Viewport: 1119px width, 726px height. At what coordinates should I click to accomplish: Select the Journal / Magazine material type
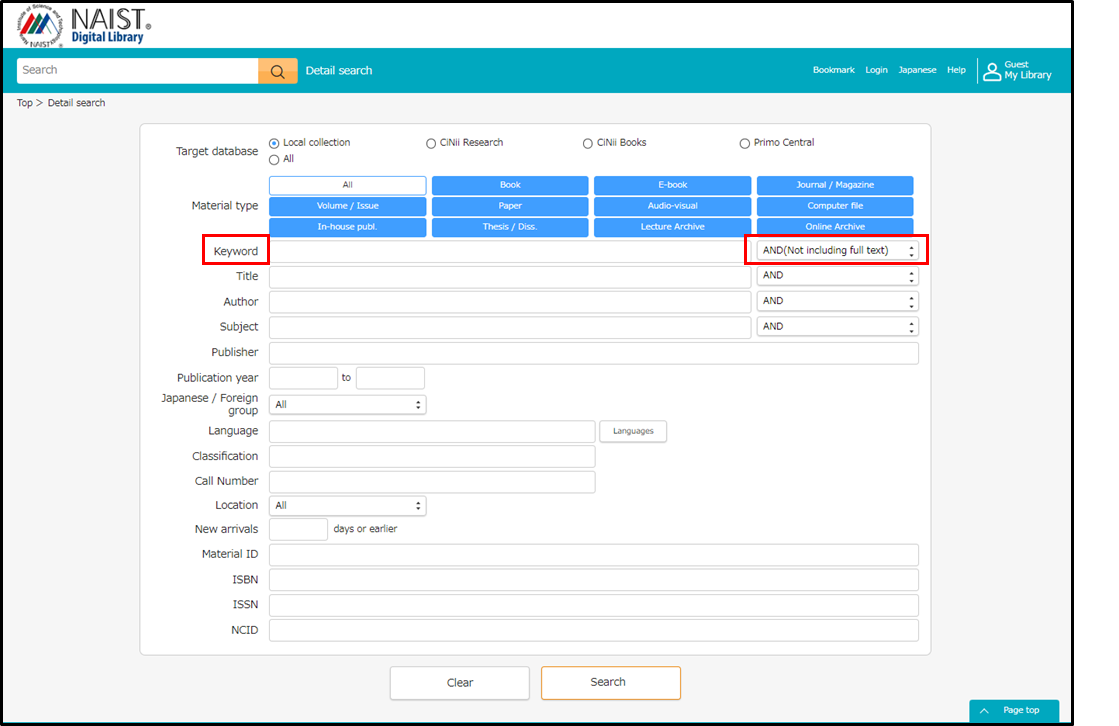[x=835, y=185]
